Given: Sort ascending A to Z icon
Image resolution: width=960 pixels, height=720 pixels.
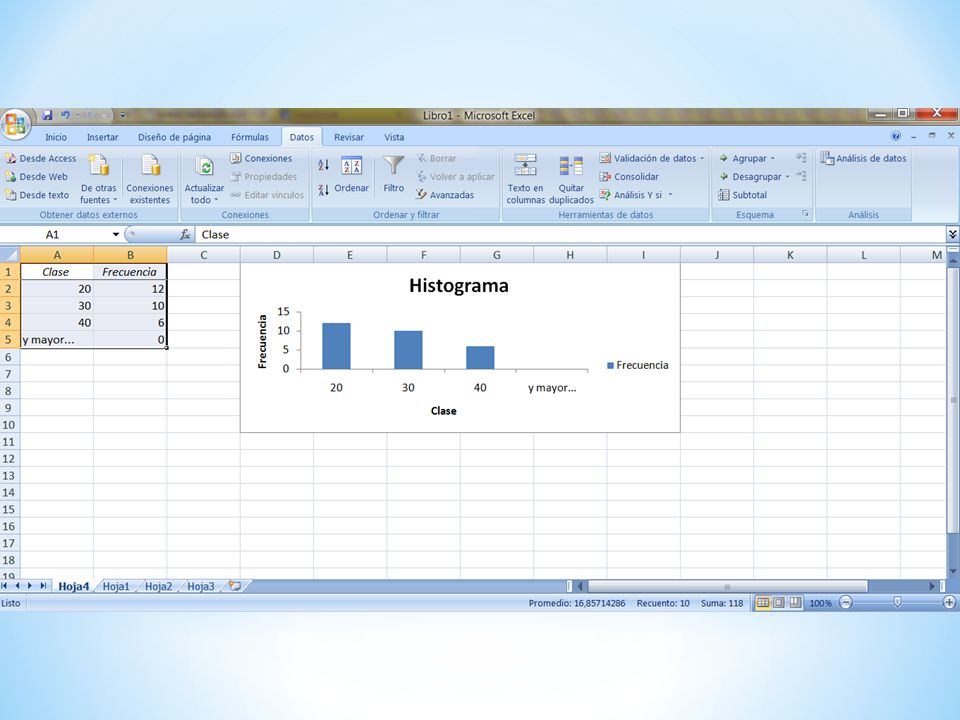Looking at the screenshot, I should pos(323,164).
